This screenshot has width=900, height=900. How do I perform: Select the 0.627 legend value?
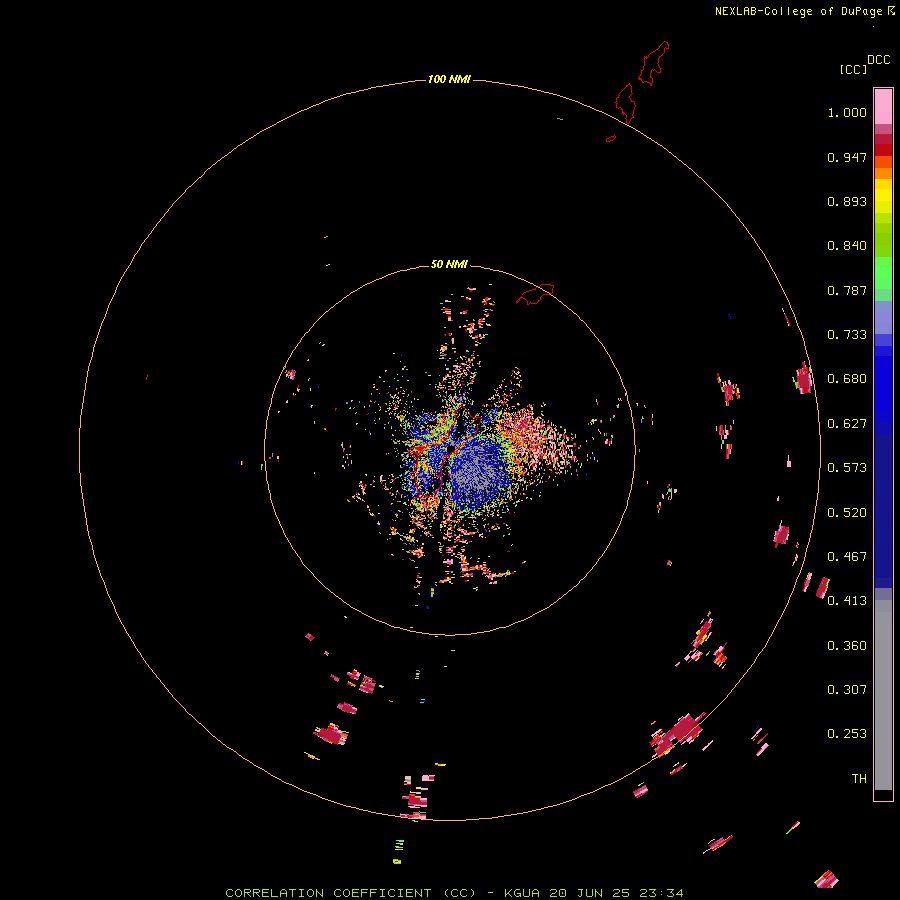coord(847,424)
